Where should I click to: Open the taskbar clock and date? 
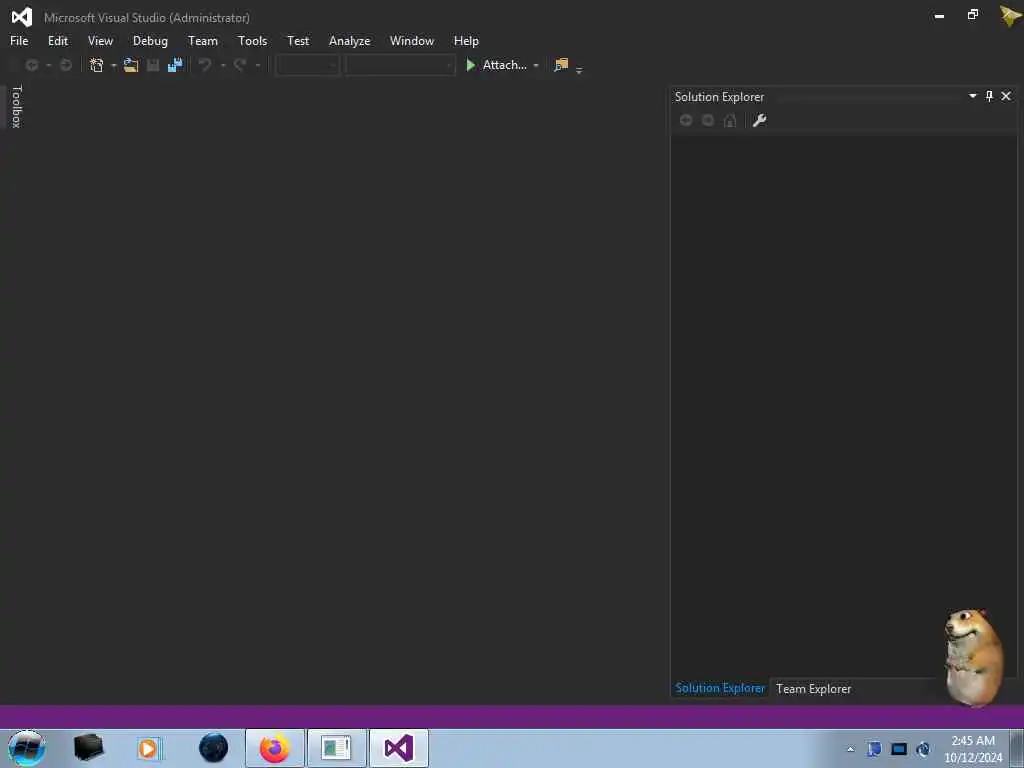point(973,749)
